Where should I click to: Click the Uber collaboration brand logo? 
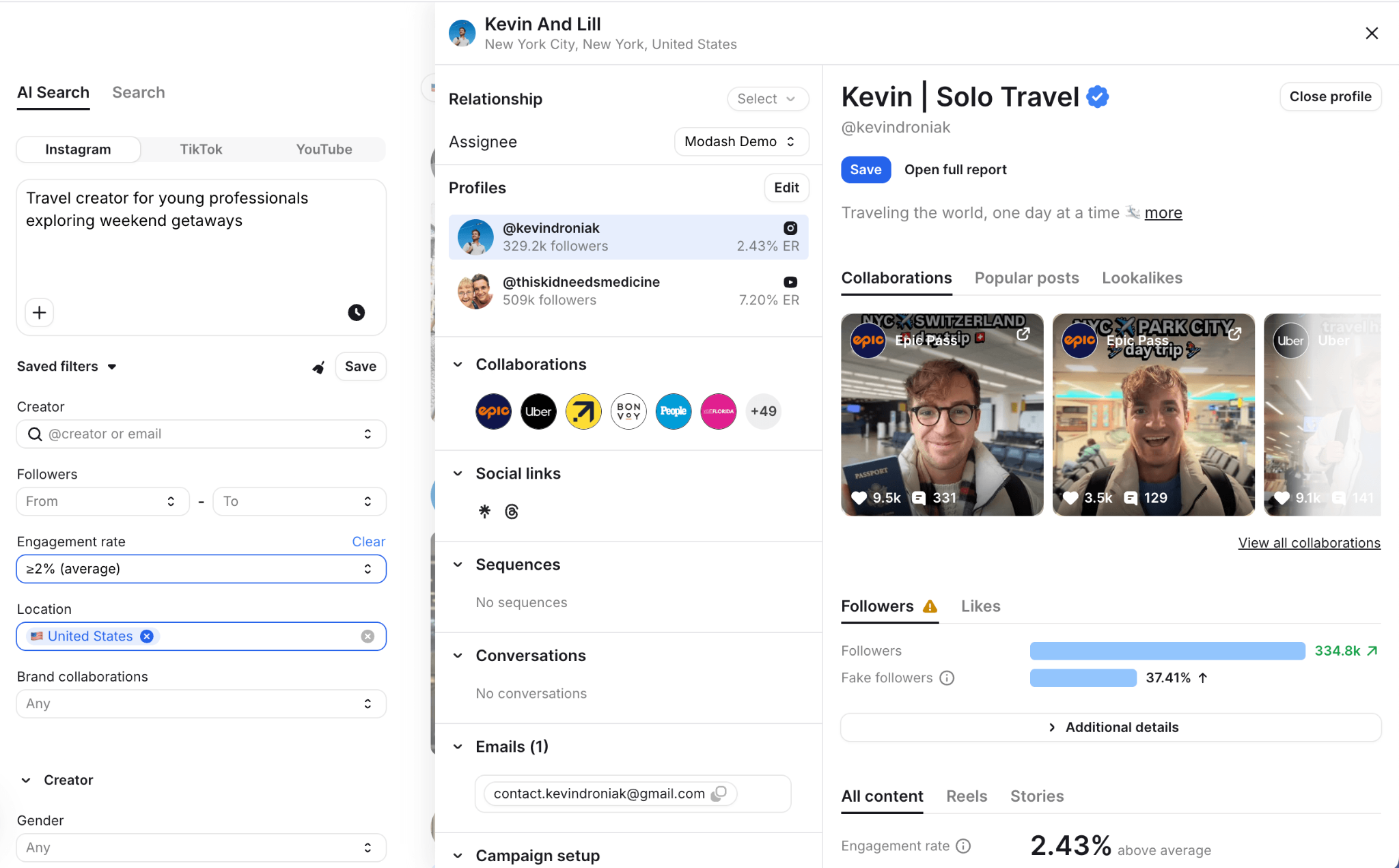coord(538,411)
